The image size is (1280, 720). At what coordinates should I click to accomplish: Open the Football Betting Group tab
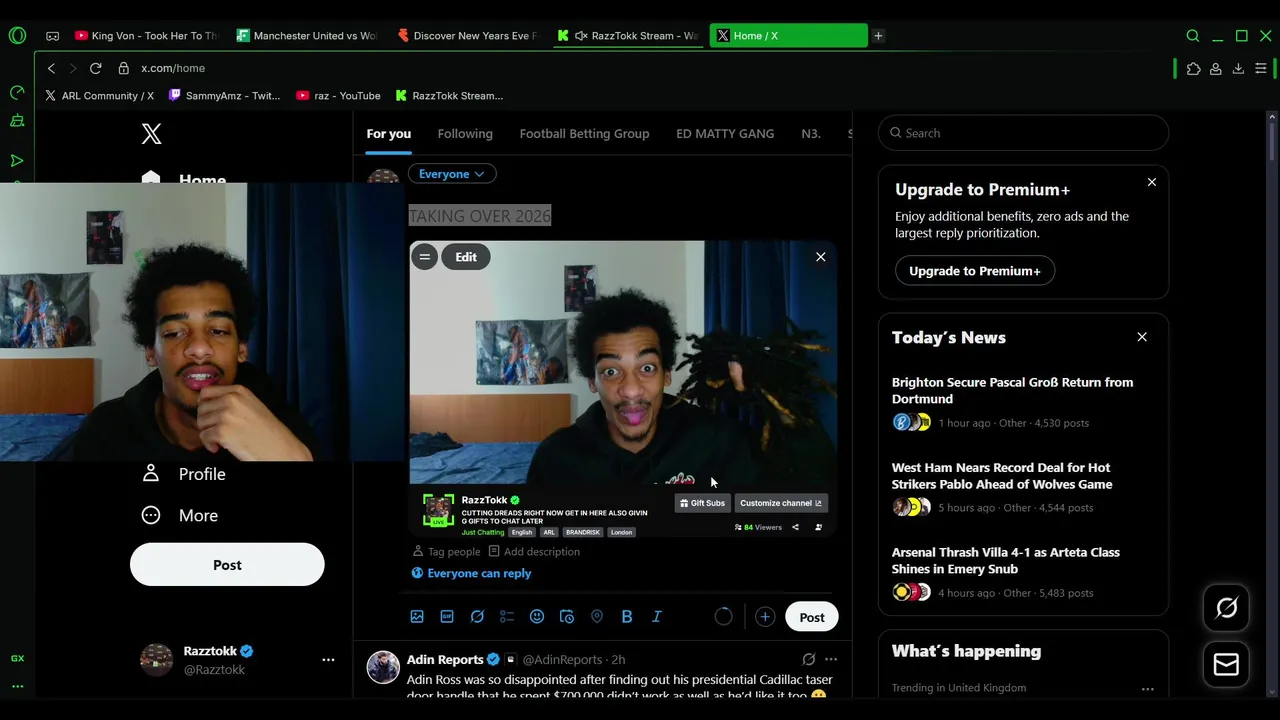point(584,133)
